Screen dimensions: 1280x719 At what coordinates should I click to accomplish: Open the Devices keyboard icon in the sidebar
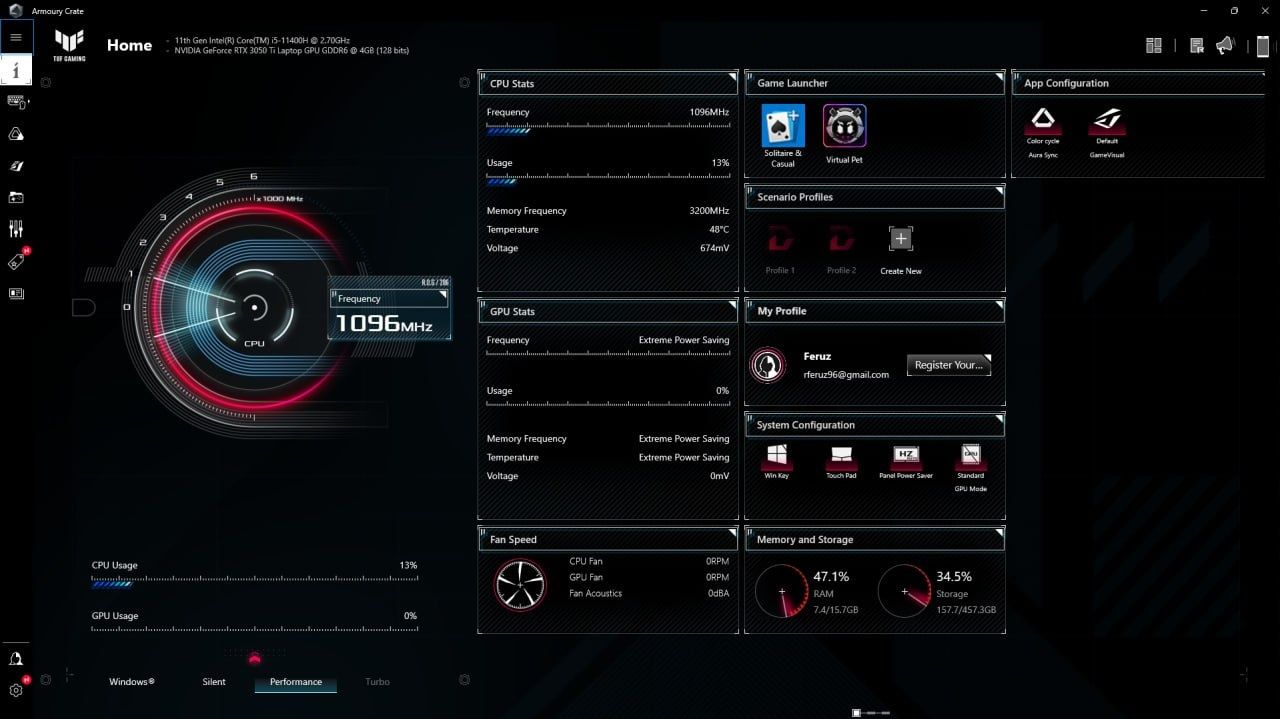[x=16, y=101]
